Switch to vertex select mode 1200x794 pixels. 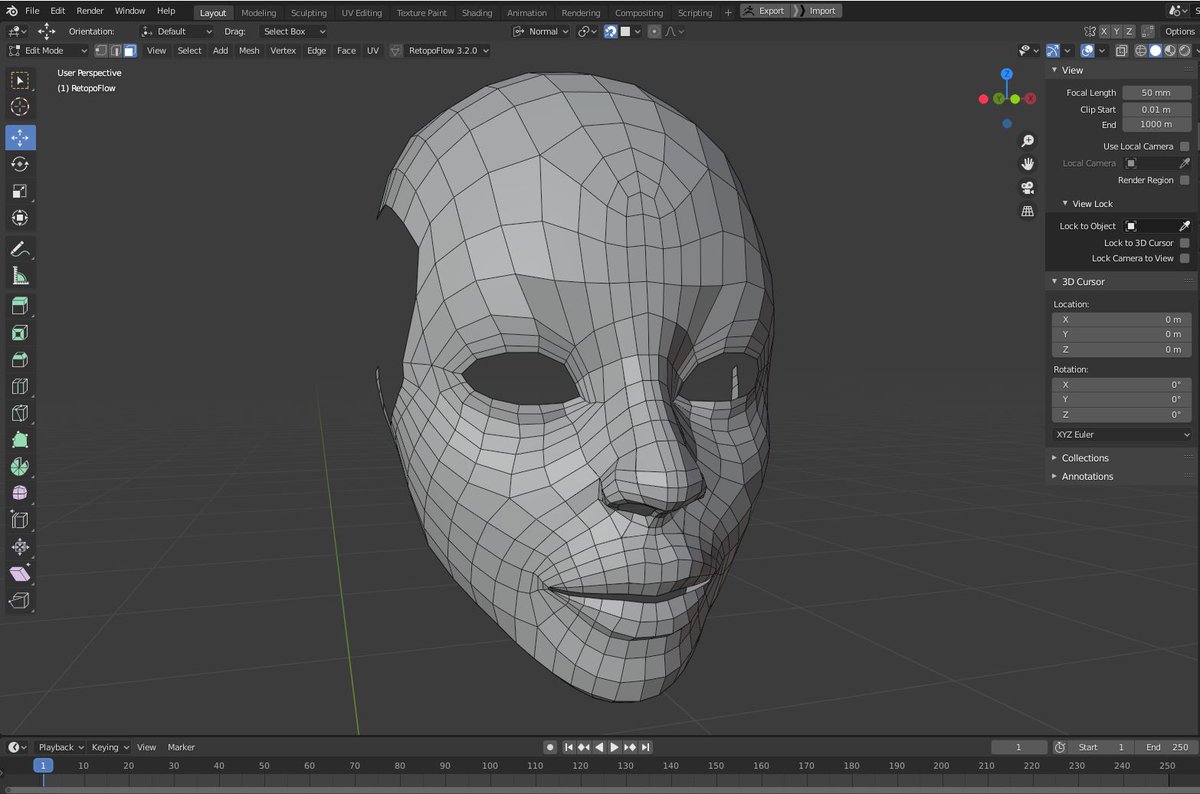pyautogui.click(x=101, y=50)
